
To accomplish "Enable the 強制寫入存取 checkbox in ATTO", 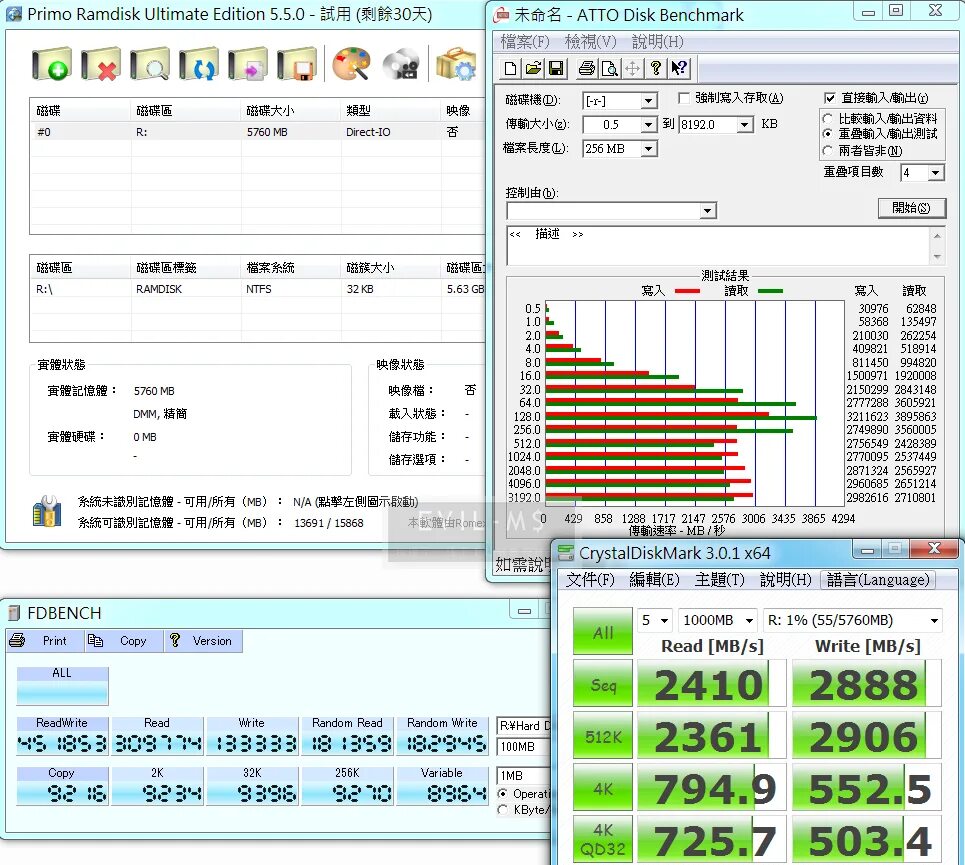I will coord(683,98).
